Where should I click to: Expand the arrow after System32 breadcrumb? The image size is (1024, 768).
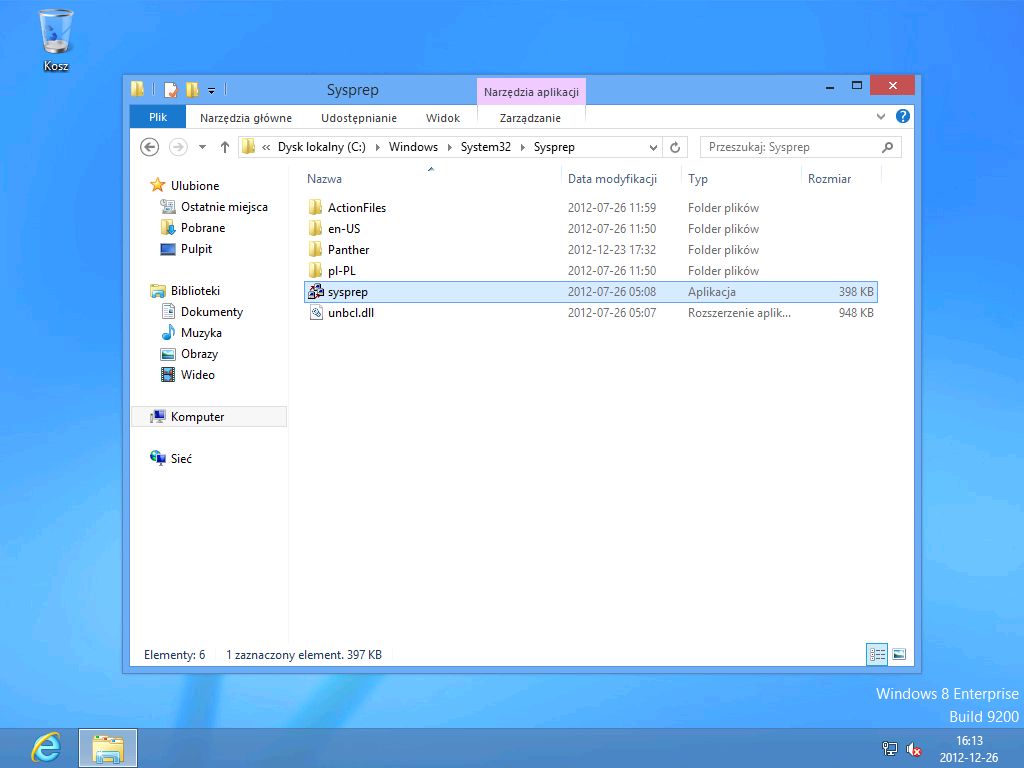click(522, 148)
